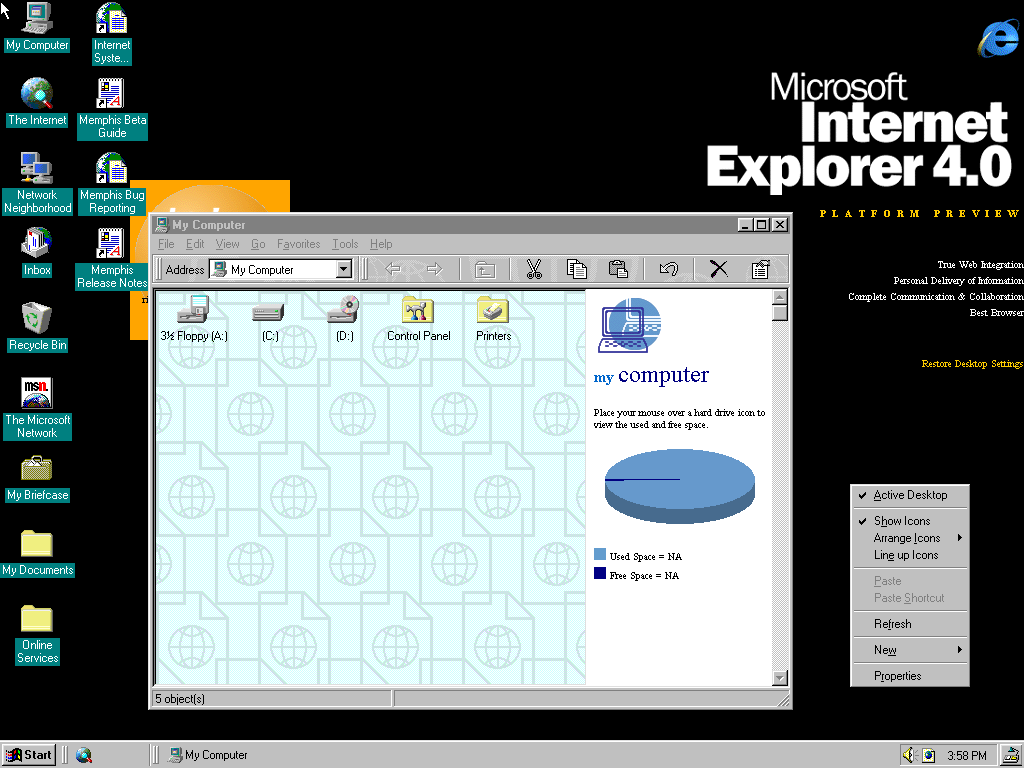Select the Recycle Bin desktop icon
The image size is (1024, 768).
(x=37, y=319)
